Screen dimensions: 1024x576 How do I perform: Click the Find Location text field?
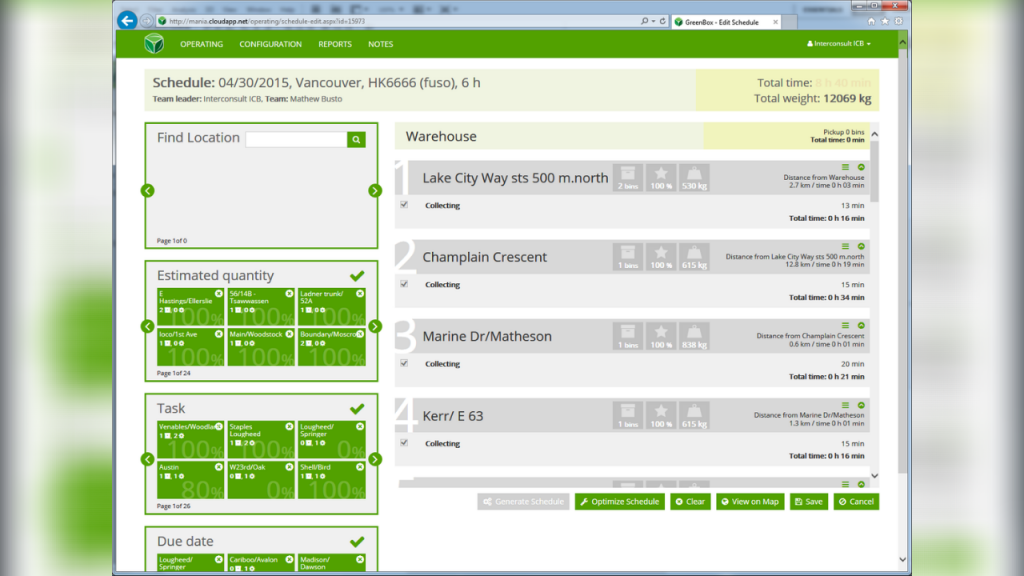coord(296,139)
